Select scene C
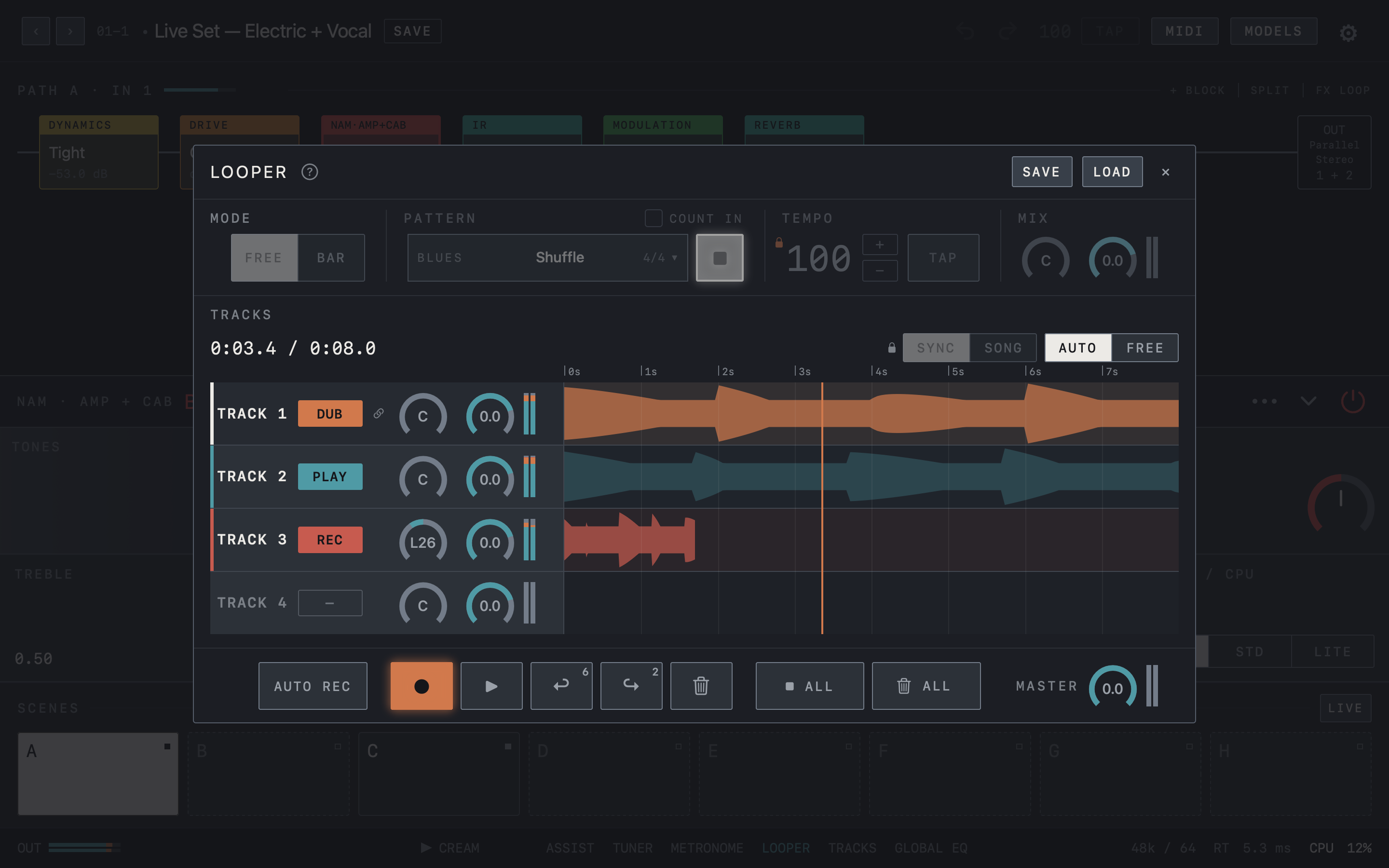Viewport: 1389px width, 868px height. pos(439,773)
